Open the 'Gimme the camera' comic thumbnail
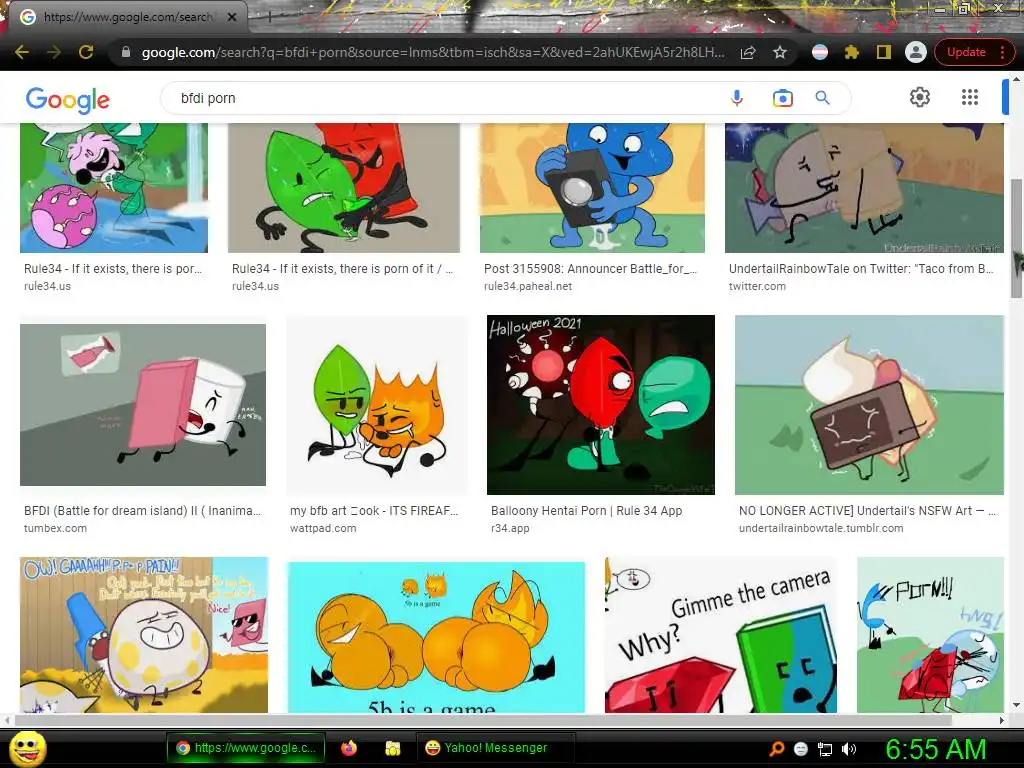Screen dimensions: 1024x768 point(720,635)
